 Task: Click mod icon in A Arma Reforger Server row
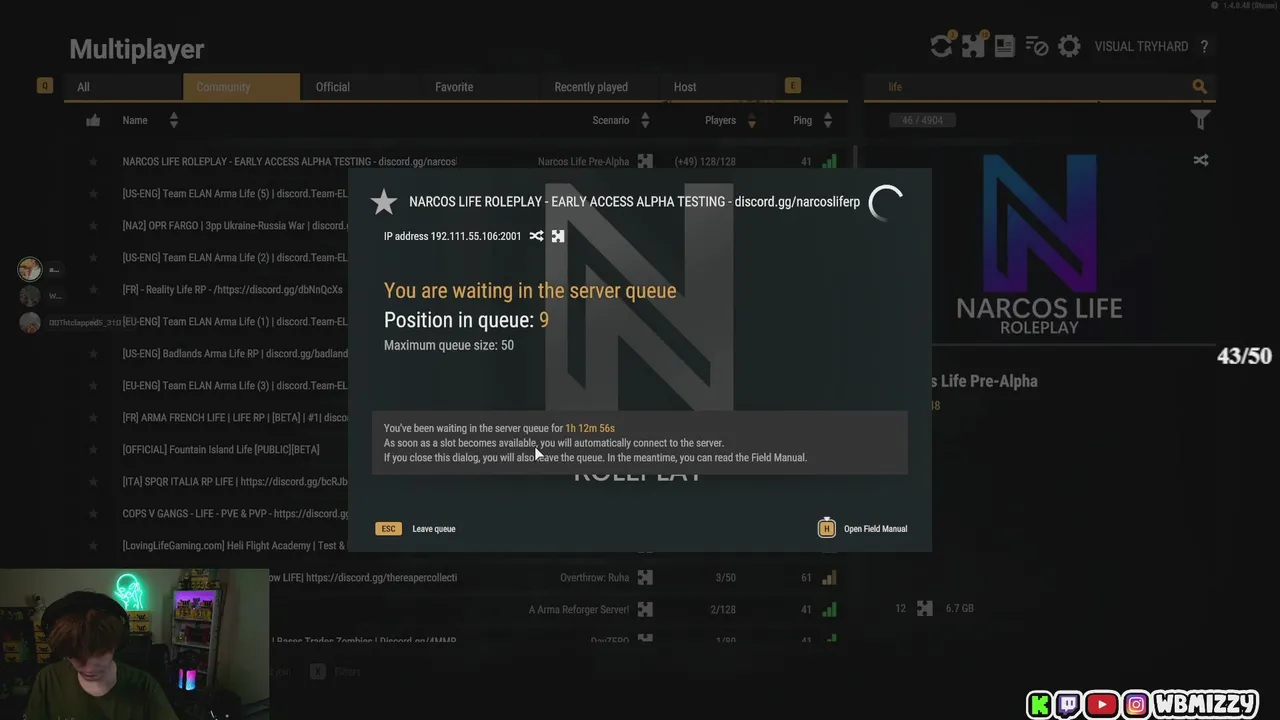click(645, 609)
